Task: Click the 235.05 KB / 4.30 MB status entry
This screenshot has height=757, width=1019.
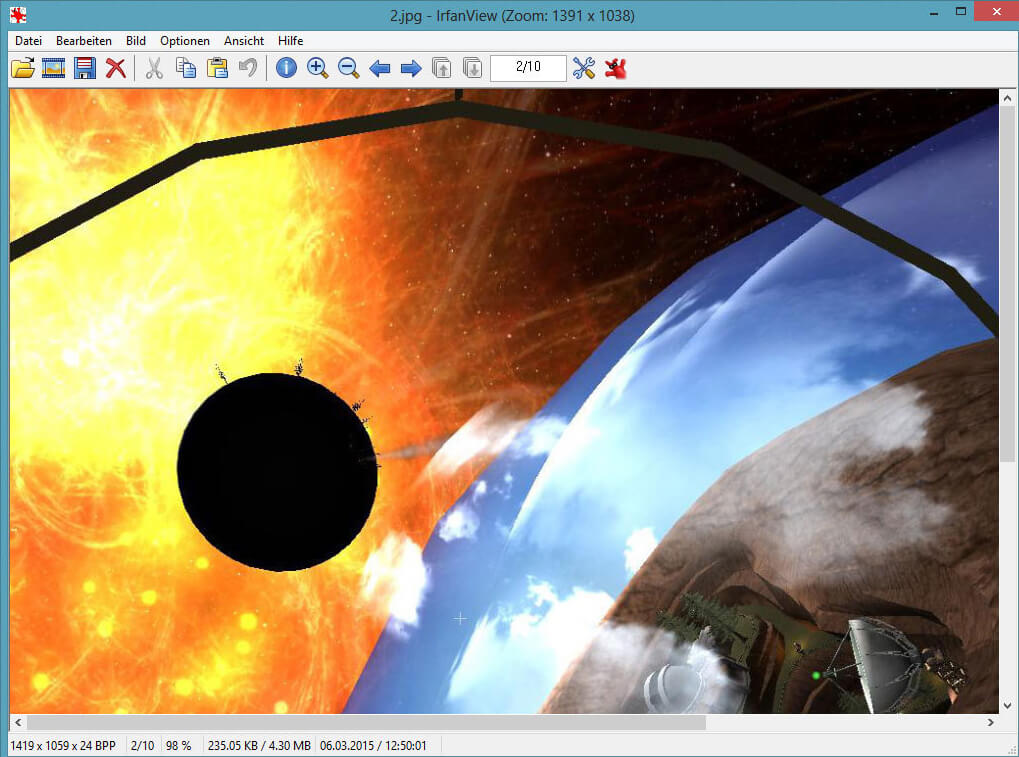Action: (x=259, y=745)
